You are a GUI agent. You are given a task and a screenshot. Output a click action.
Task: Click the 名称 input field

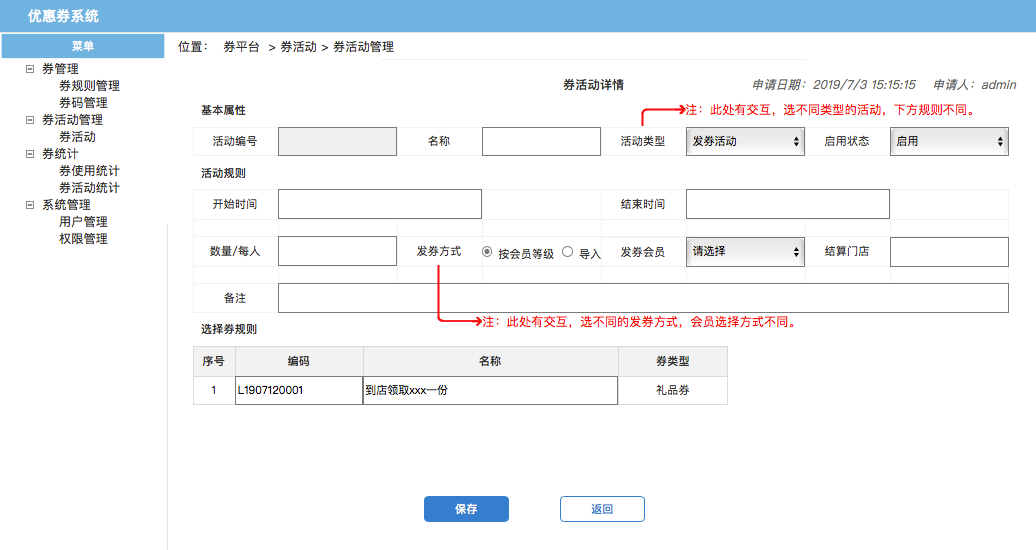point(541,141)
